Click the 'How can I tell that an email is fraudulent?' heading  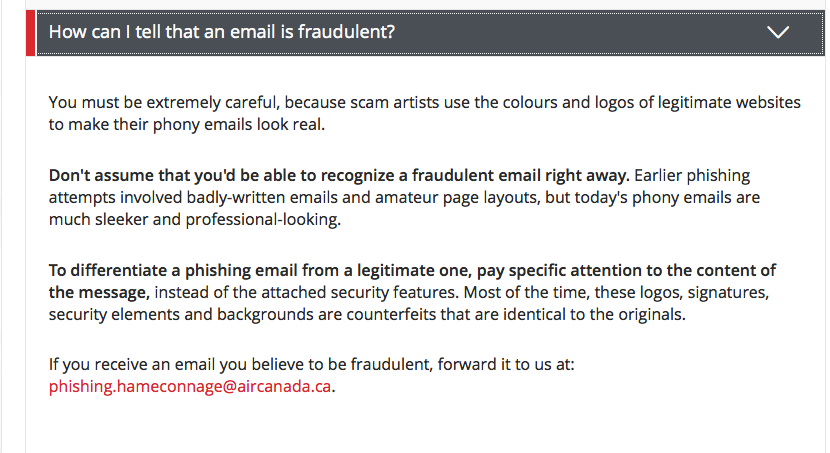[222, 32]
